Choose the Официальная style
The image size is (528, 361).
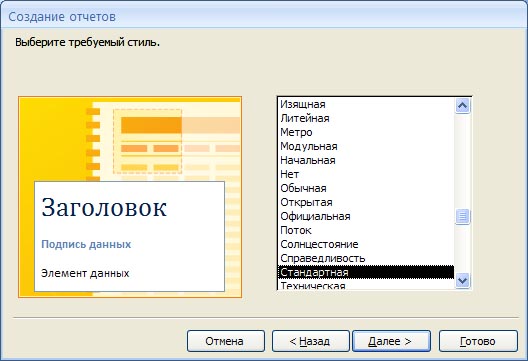coord(366,216)
